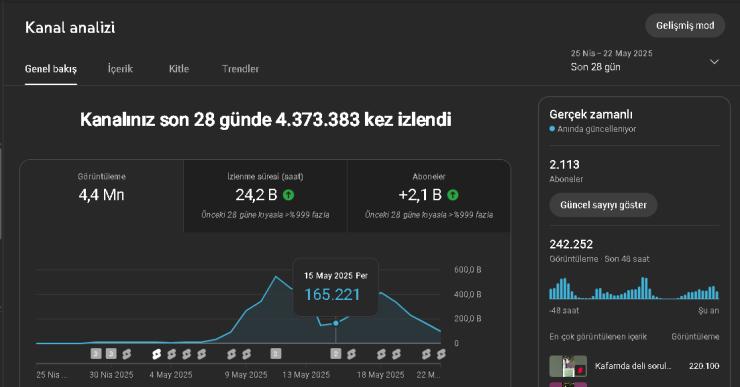Screen dimensions: 740x387
Task: Click the En çok görüntülenen içerik header
Action: point(598,337)
